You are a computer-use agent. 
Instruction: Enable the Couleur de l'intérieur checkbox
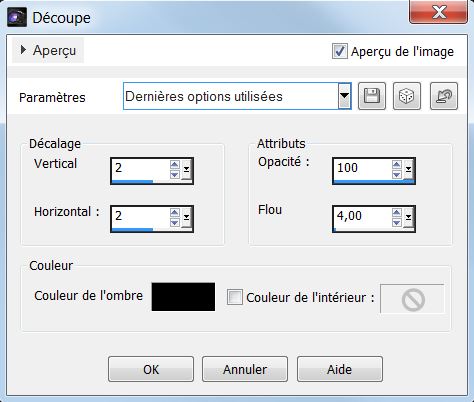(x=235, y=297)
